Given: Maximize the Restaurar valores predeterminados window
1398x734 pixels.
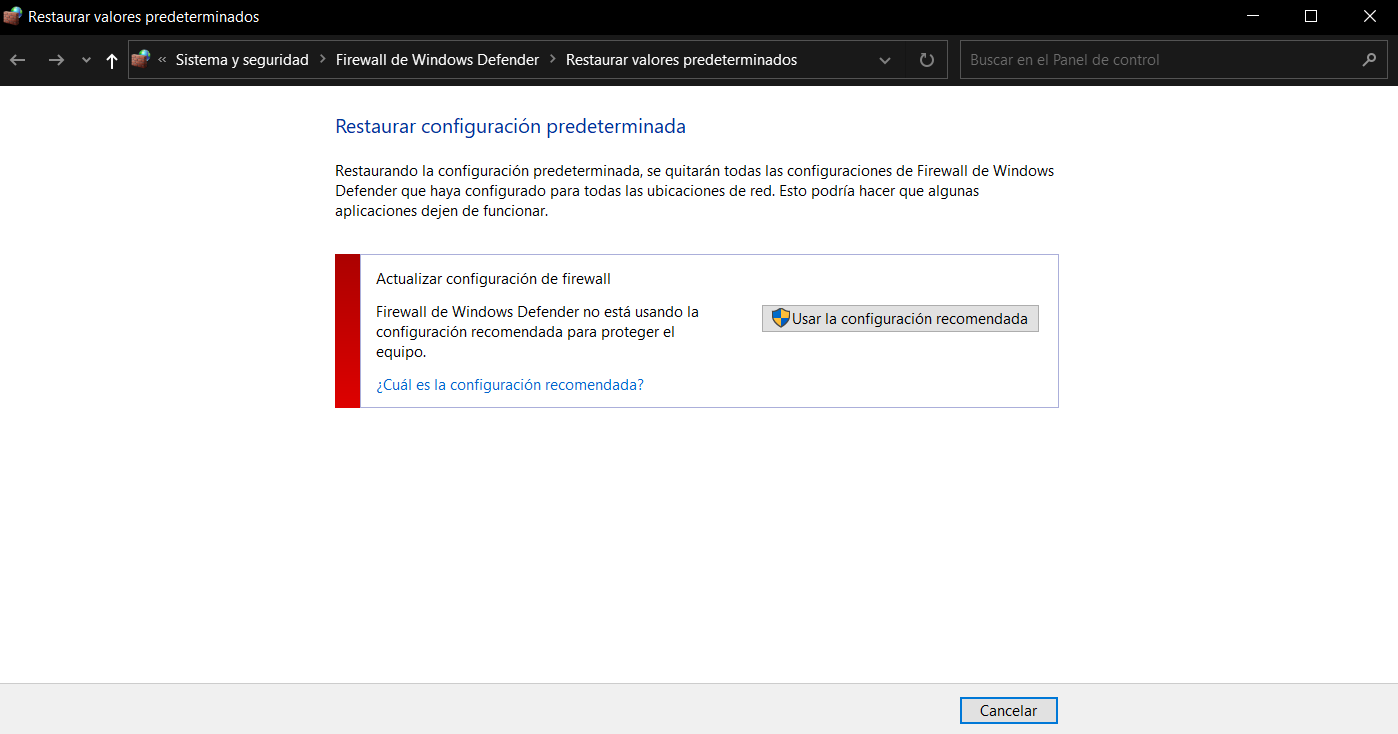Looking at the screenshot, I should [x=1311, y=16].
